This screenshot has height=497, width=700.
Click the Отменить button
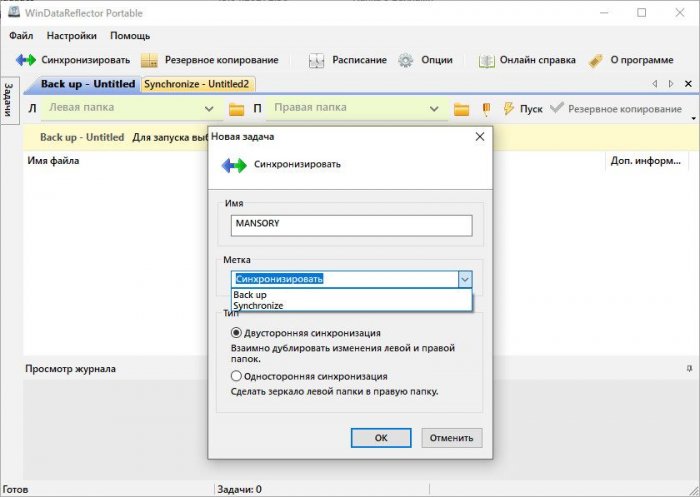pyautogui.click(x=452, y=438)
